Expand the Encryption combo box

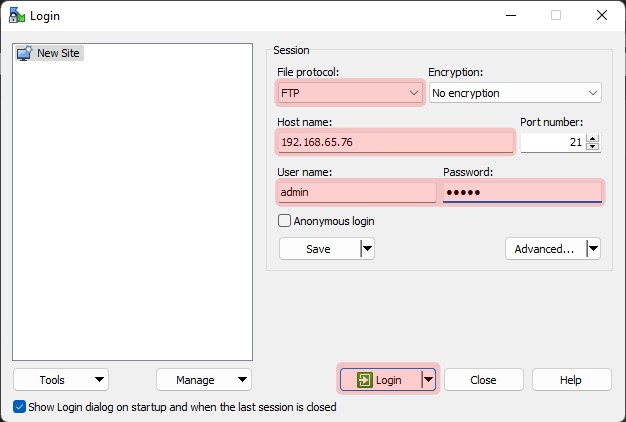[514, 93]
